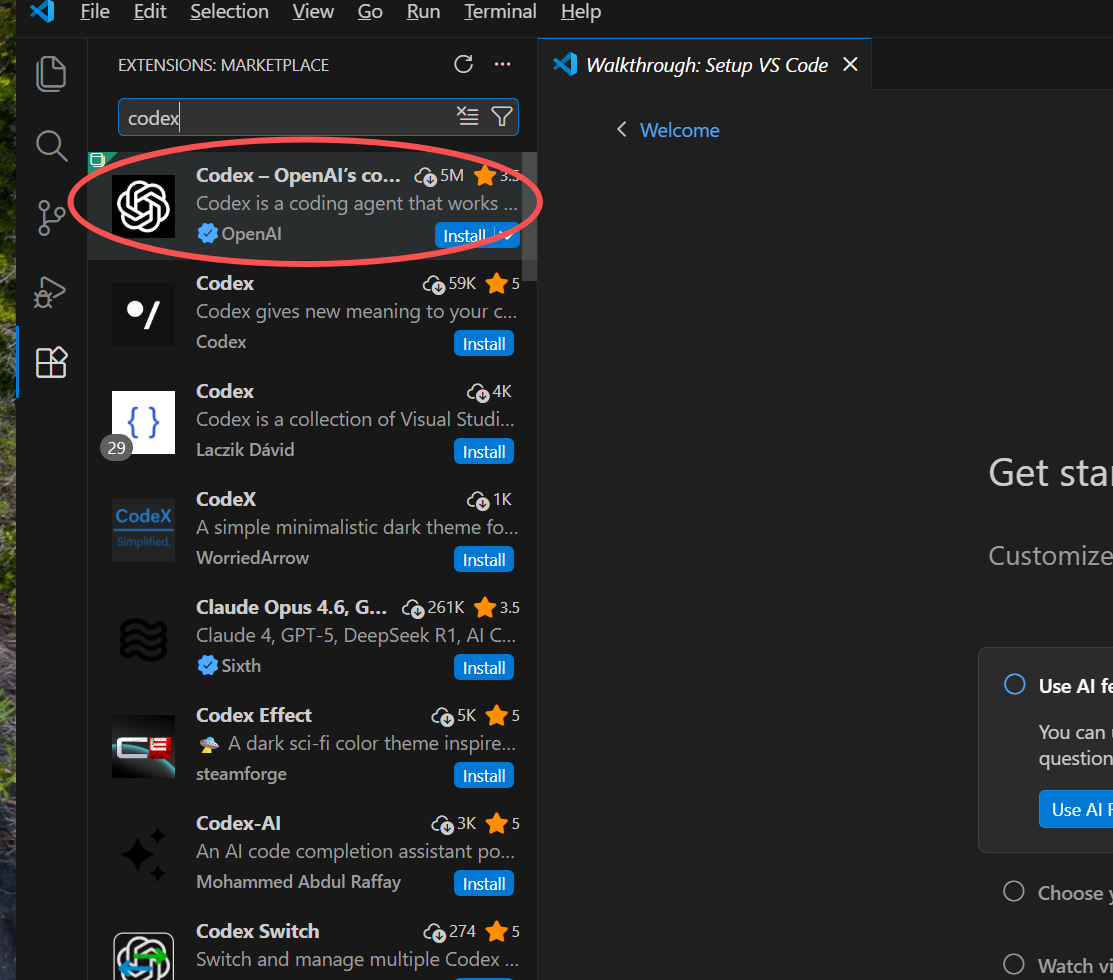
Task: Click the Sixth extension wavy icon
Action: coord(143,639)
